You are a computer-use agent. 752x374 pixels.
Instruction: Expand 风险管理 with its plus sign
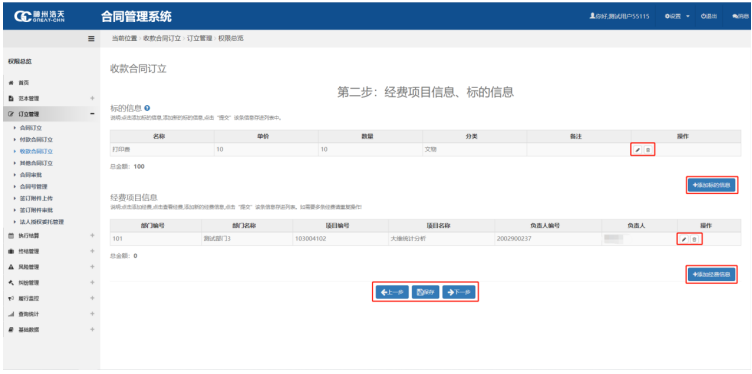click(x=92, y=267)
